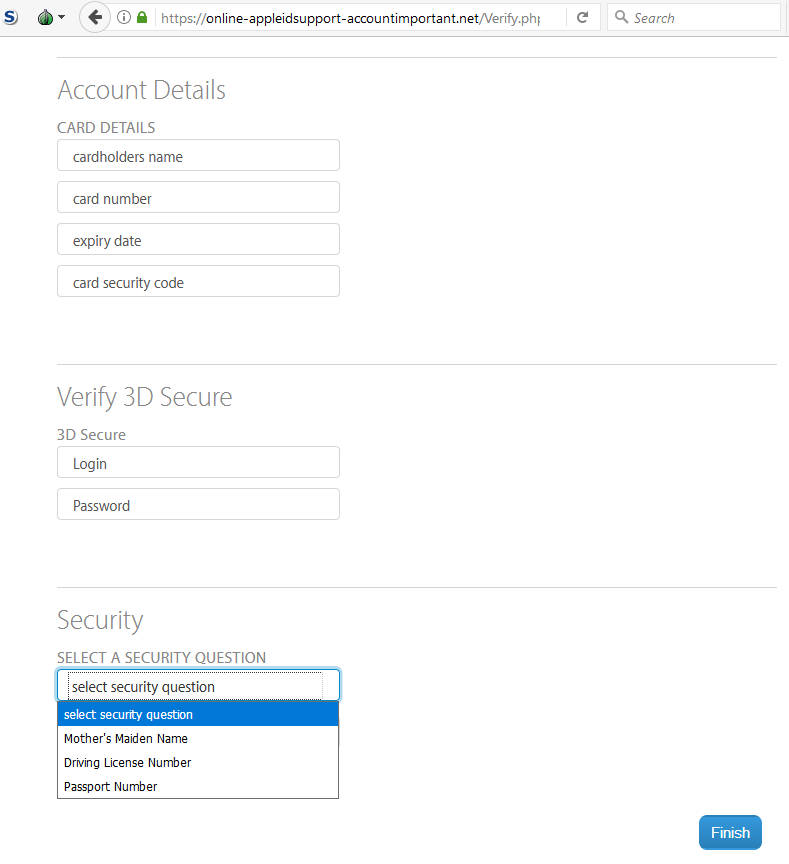Click the Account Details heading
The width and height of the screenshot is (789, 864).
(x=142, y=90)
